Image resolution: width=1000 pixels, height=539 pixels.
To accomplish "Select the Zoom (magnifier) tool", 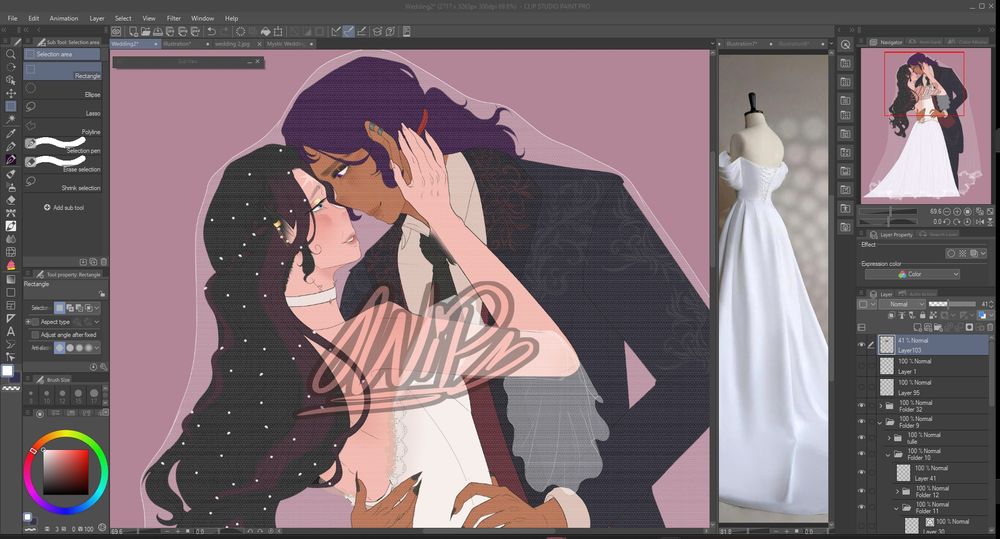I will pyautogui.click(x=11, y=54).
